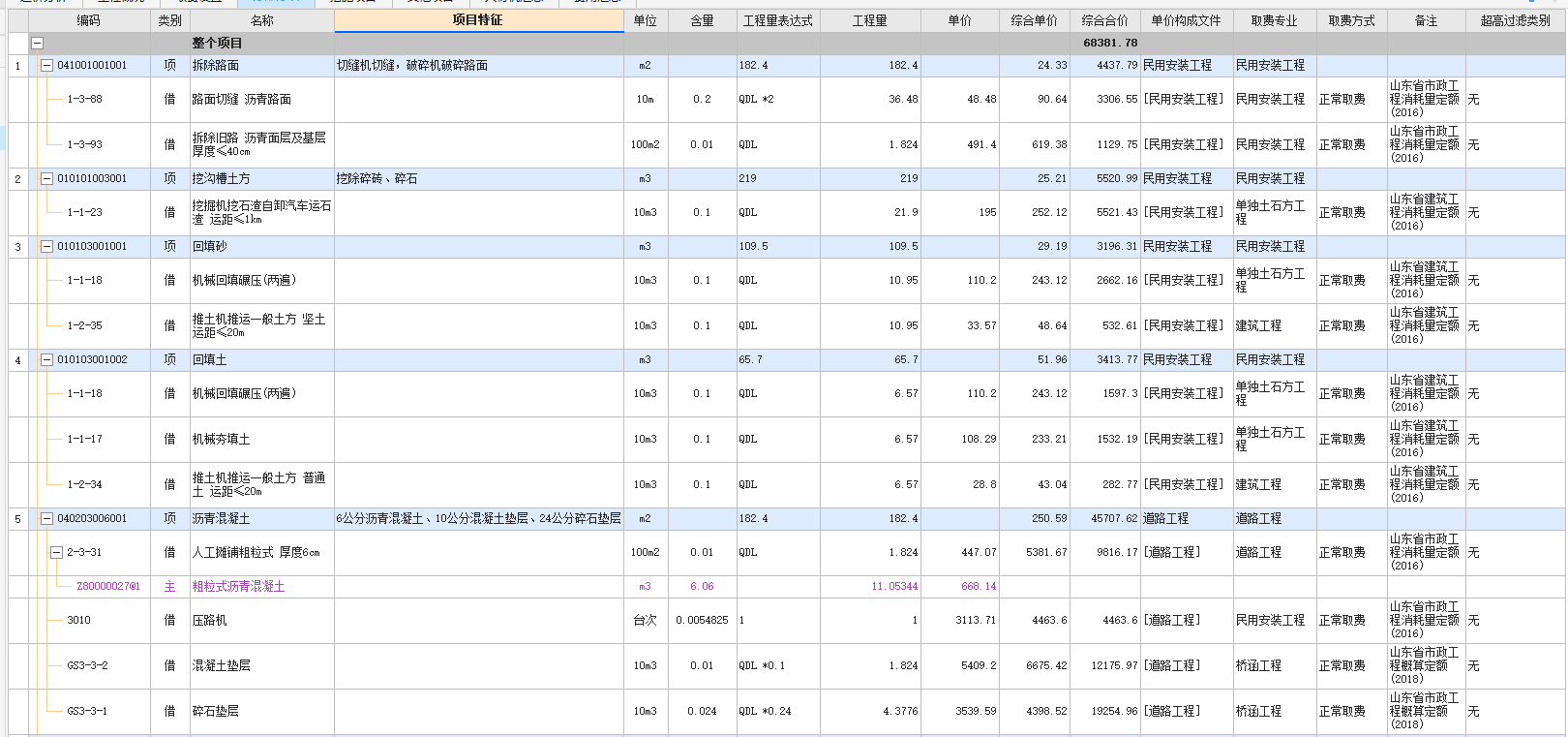This screenshot has width=1568, height=737.
Task: Collapse sub-item 2-3-31 tree node
Action: pyautogui.click(x=56, y=552)
